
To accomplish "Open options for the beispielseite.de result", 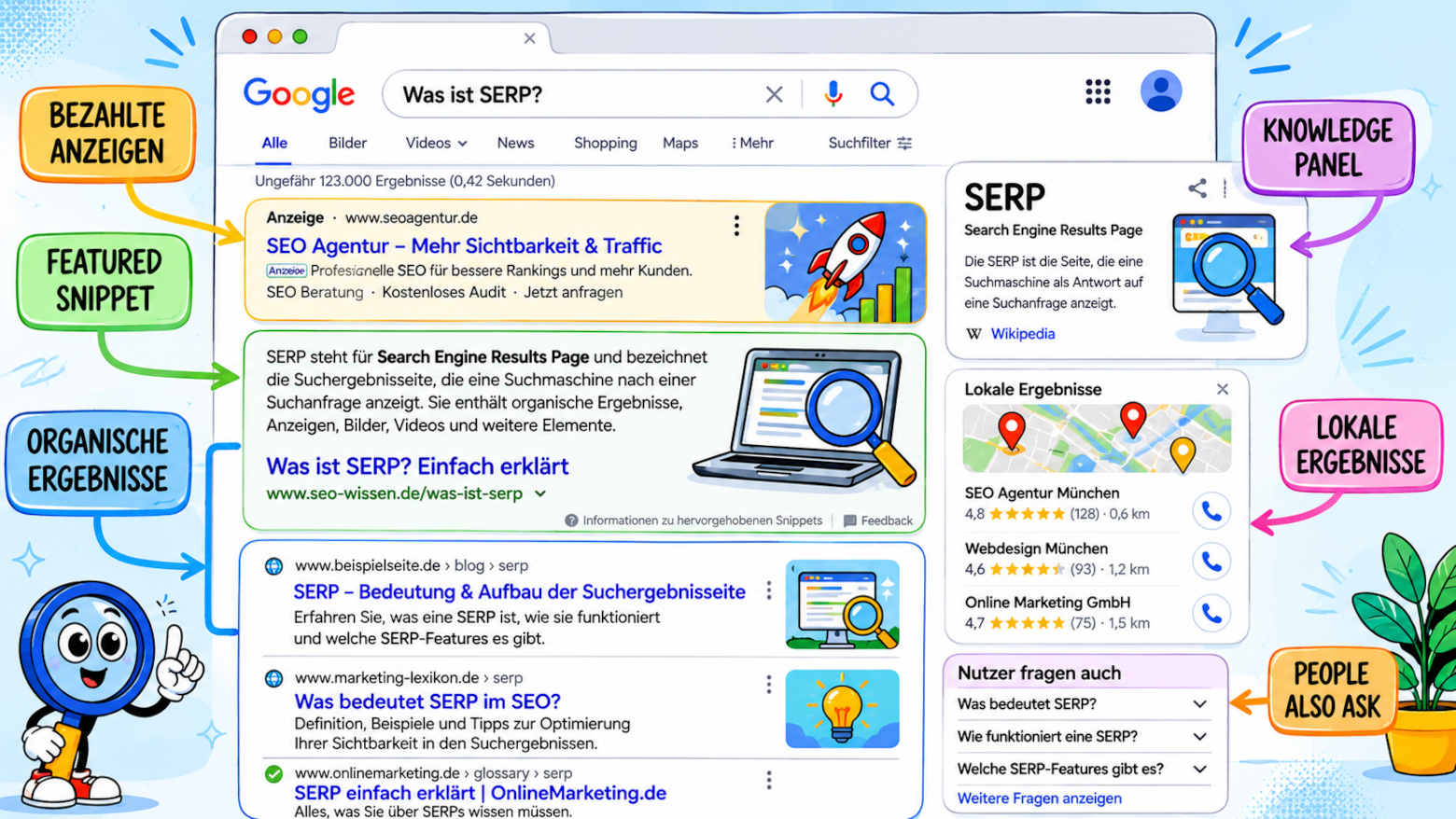I will 769,590.
